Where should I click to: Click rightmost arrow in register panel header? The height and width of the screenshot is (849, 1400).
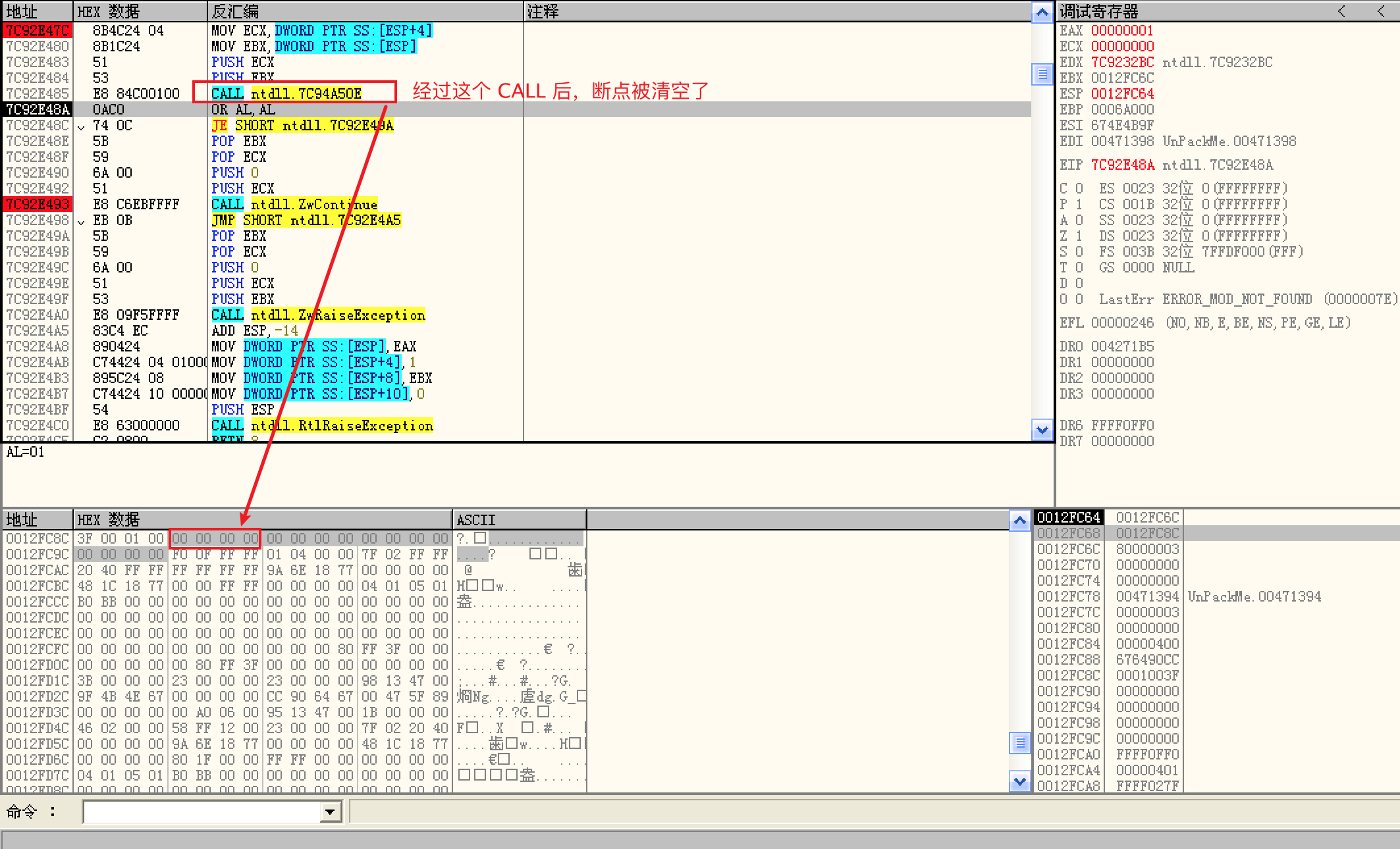1380,11
